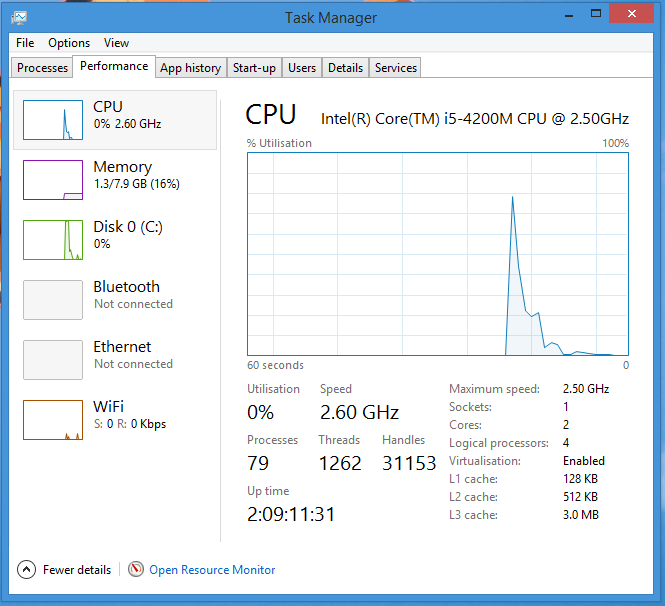Select the Ethernet graph thumbnail
Screen dimensions: 665x606
pyautogui.click(x=53, y=360)
